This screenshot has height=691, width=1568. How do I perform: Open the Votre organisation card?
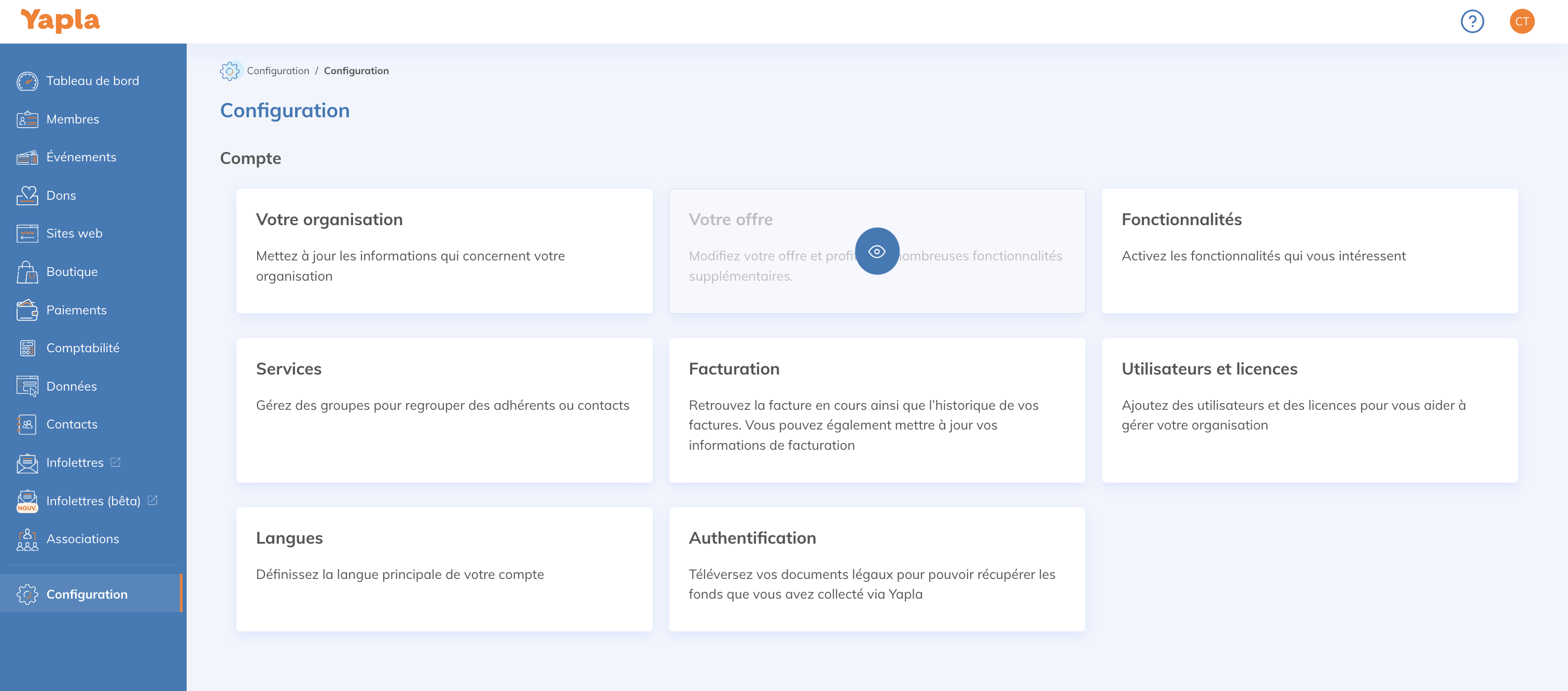click(444, 251)
